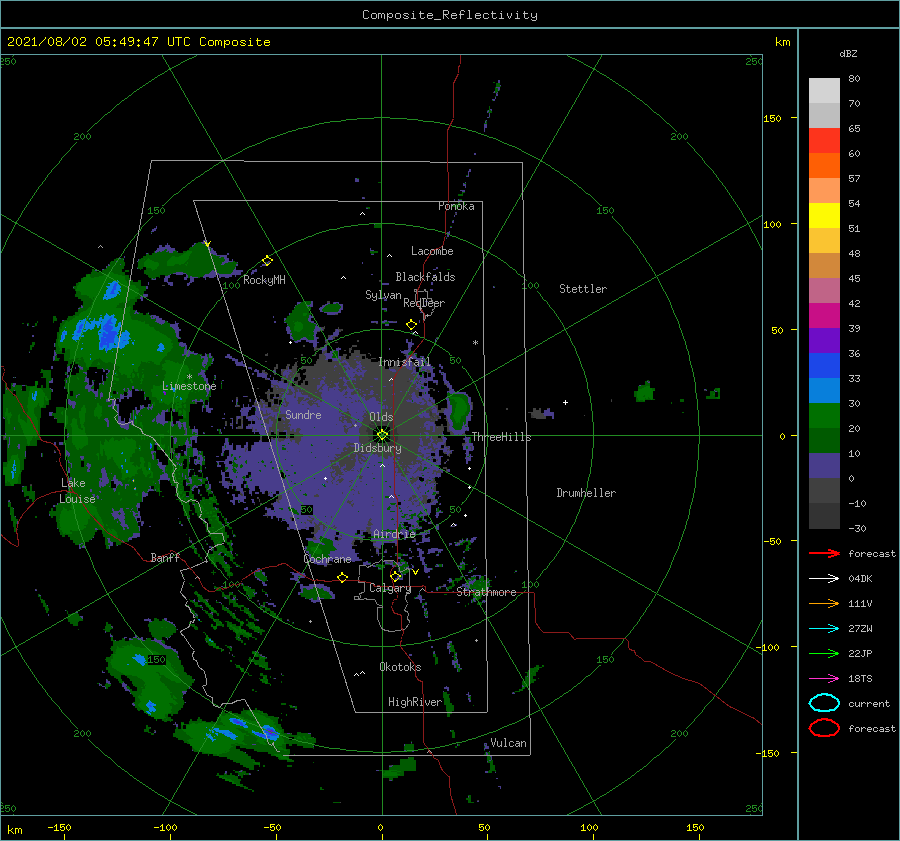Select the yellow diamond marker below RedDeer

412,325
